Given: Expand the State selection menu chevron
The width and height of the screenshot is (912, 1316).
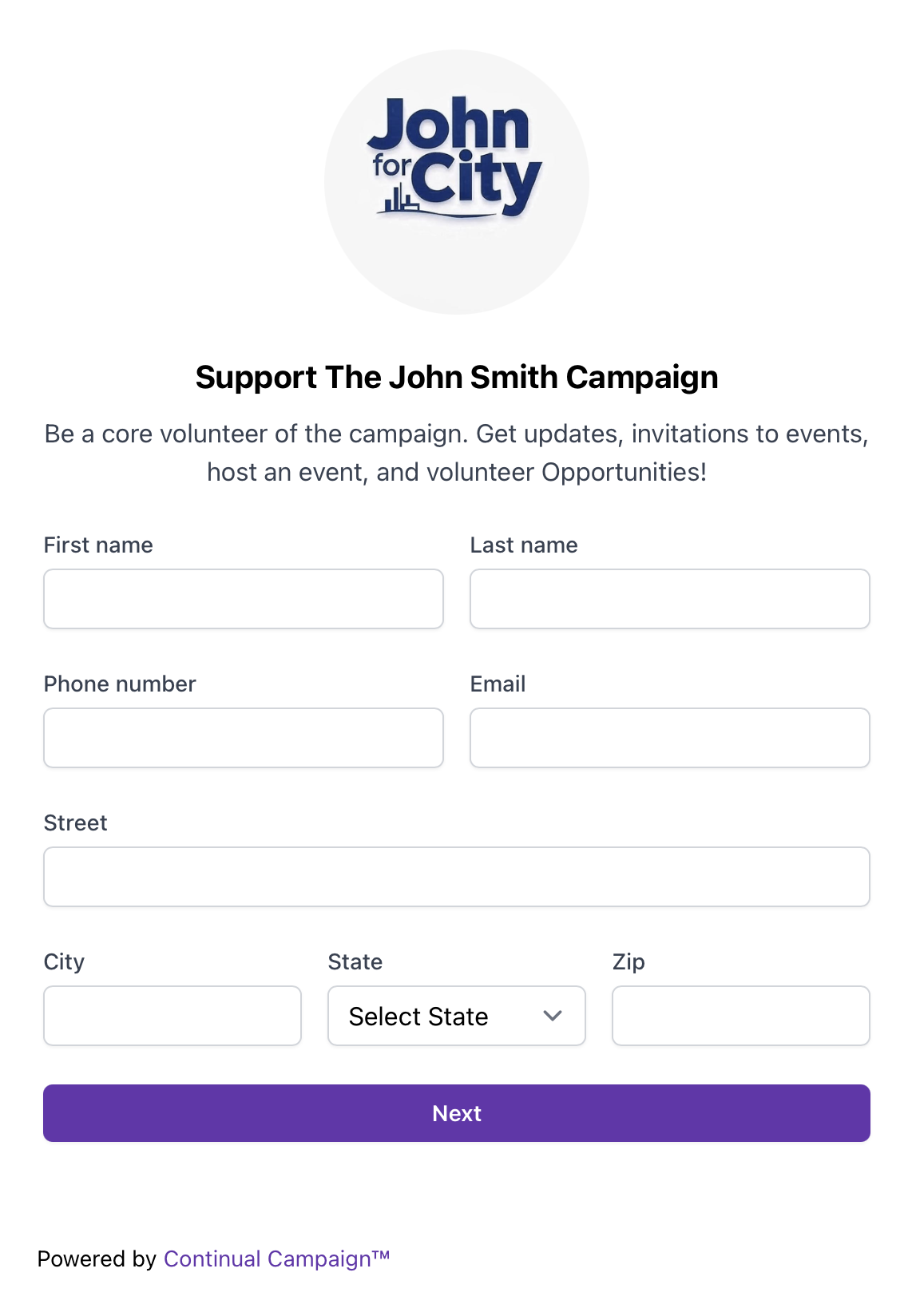Looking at the screenshot, I should click(552, 1016).
